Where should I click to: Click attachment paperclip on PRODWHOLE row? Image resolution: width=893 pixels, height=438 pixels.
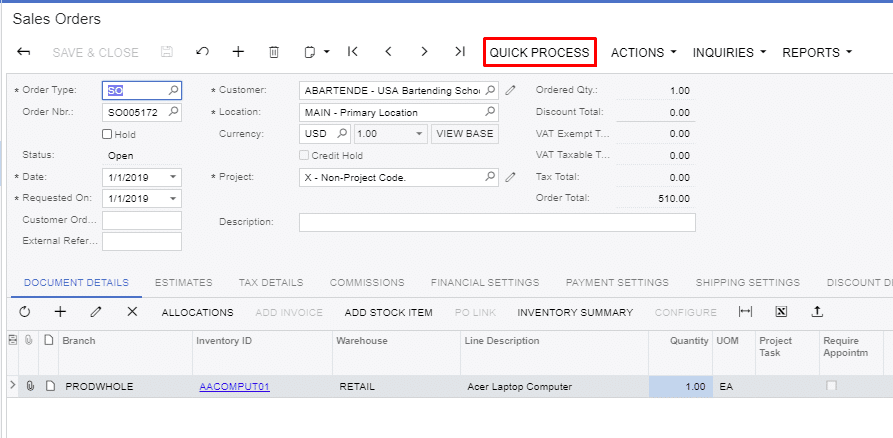(30, 386)
